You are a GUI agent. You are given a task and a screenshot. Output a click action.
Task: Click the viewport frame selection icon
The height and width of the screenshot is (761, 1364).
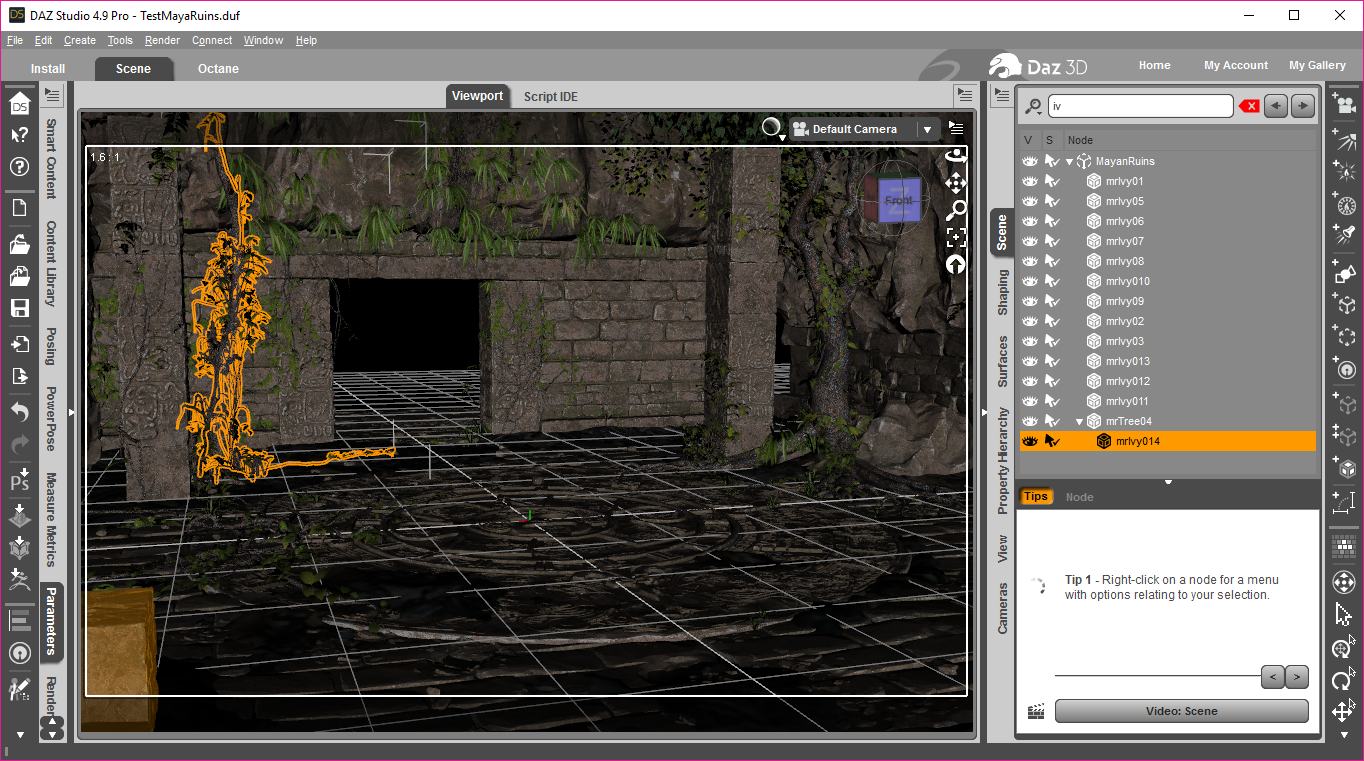coord(956,237)
